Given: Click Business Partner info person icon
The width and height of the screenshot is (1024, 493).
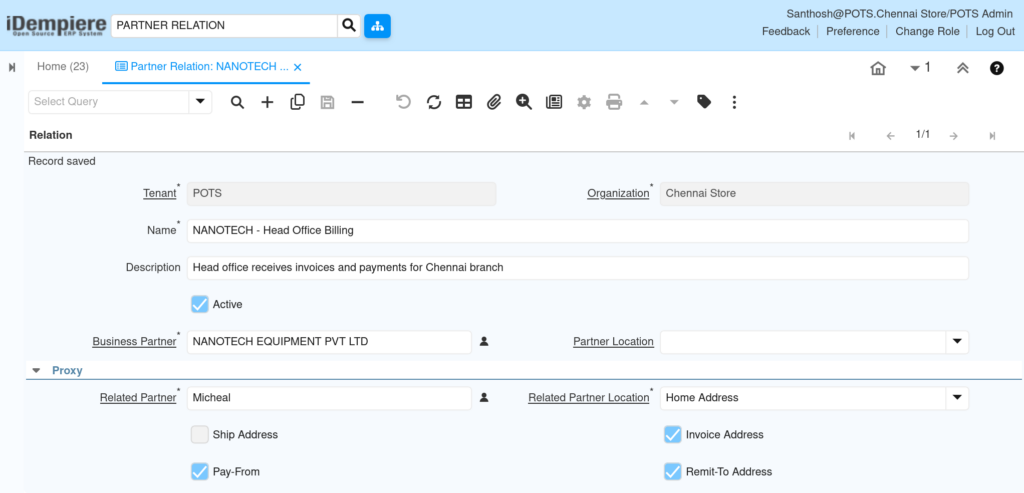Looking at the screenshot, I should (484, 342).
